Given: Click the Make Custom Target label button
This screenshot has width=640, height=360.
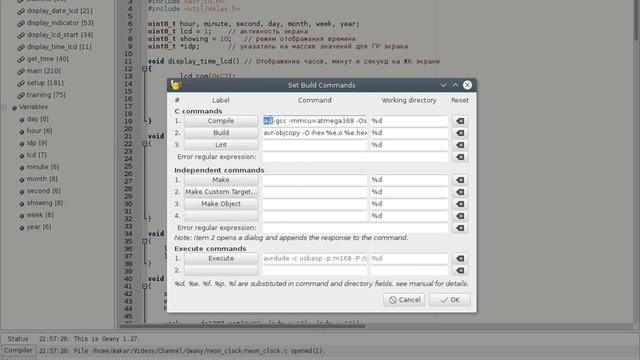Looking at the screenshot, I should pos(221,192).
